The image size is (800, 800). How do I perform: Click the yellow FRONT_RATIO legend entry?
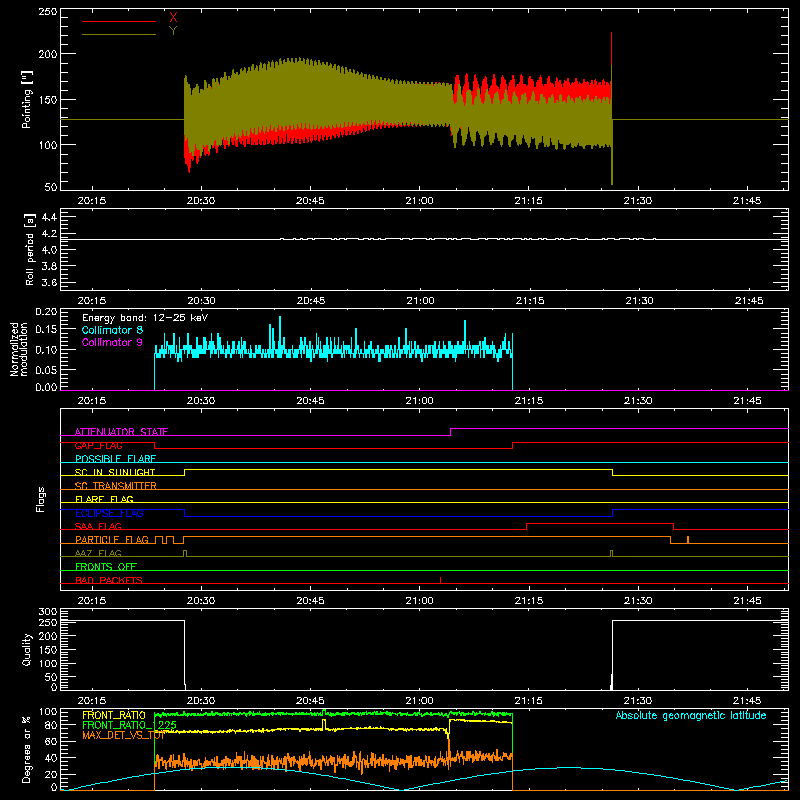(x=114, y=715)
